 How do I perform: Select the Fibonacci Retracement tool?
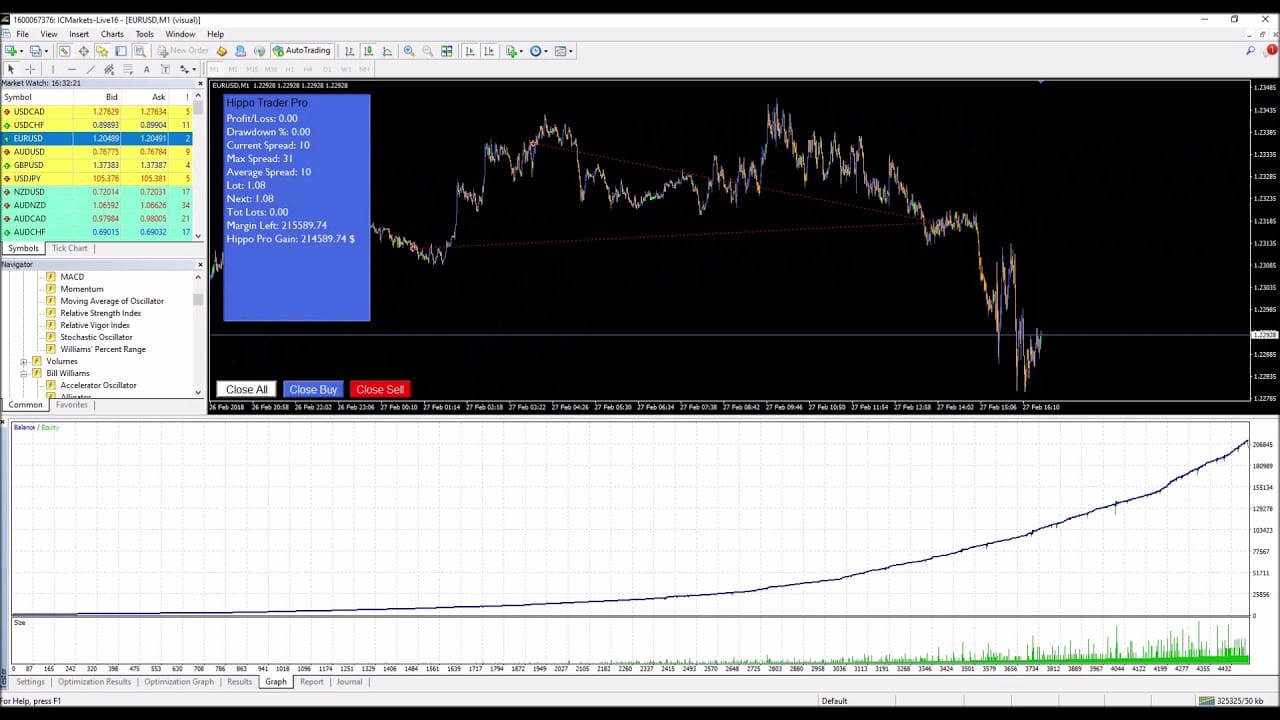click(x=128, y=69)
